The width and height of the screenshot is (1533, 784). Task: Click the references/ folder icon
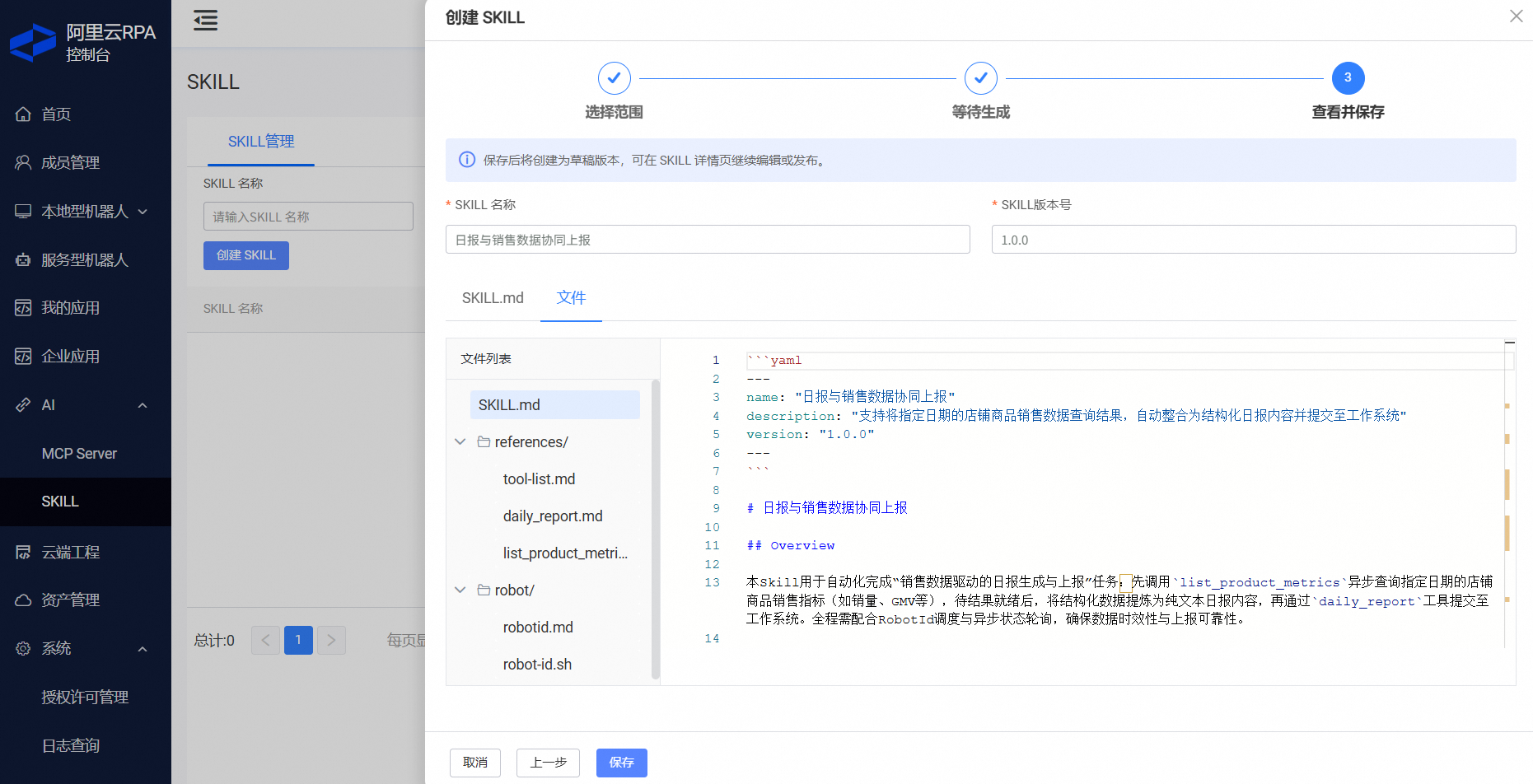tap(484, 442)
